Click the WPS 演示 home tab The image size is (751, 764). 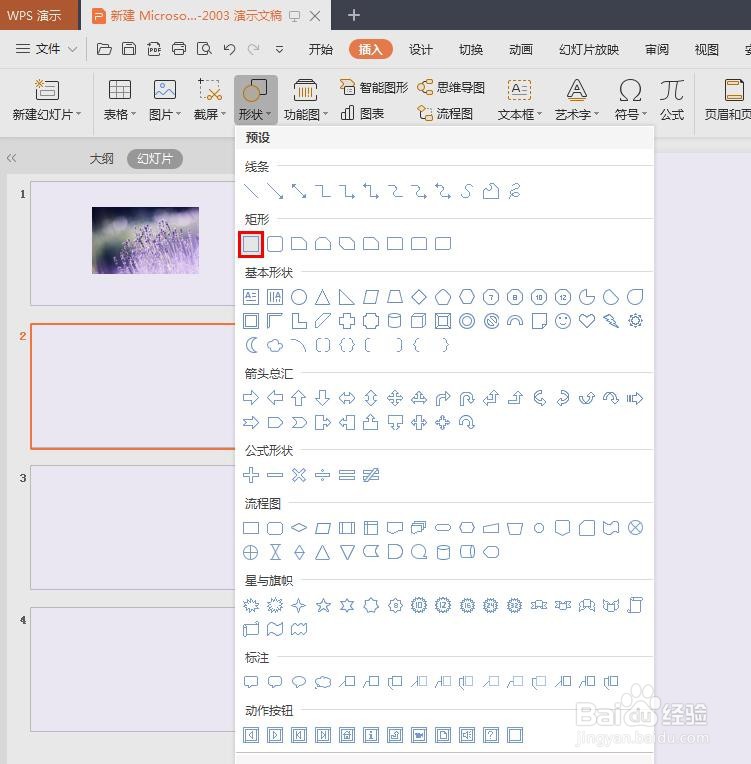point(39,15)
